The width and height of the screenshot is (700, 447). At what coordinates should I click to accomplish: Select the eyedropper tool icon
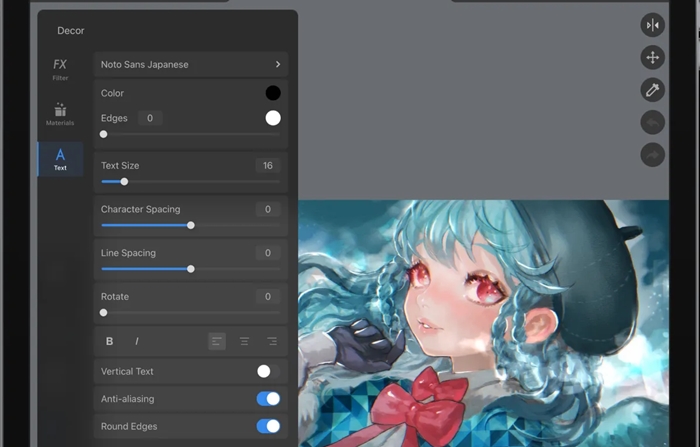653,90
